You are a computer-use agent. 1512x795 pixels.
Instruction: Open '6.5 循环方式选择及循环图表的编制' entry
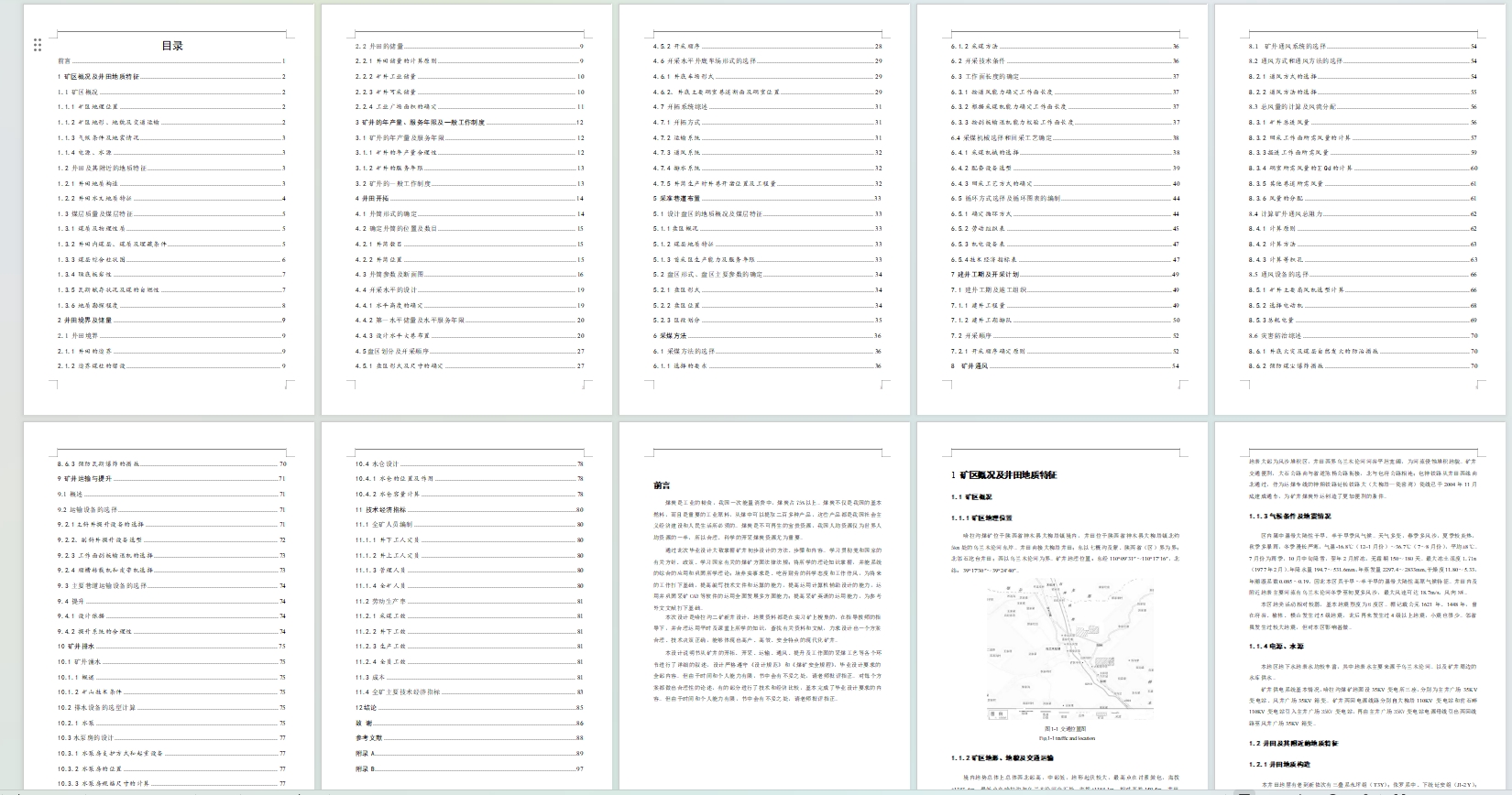point(1065,198)
